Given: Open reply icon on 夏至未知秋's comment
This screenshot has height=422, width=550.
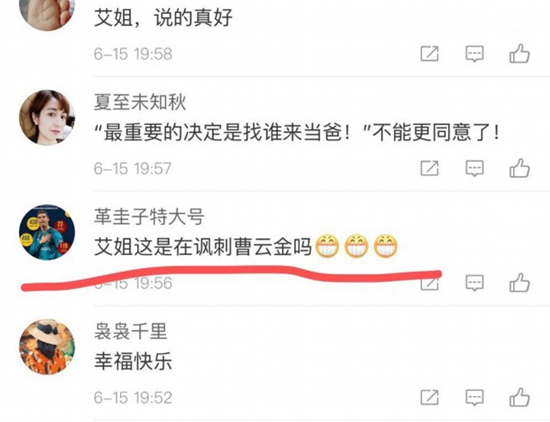Looking at the screenshot, I should 475,169.
